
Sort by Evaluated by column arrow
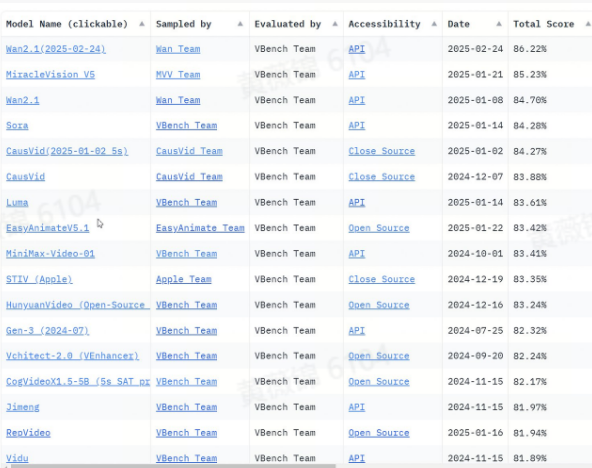point(335,24)
